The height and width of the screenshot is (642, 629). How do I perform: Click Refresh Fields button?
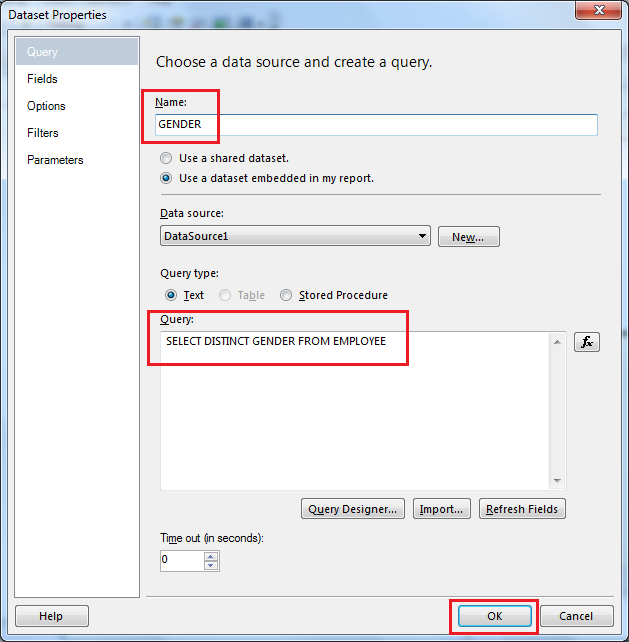click(522, 509)
